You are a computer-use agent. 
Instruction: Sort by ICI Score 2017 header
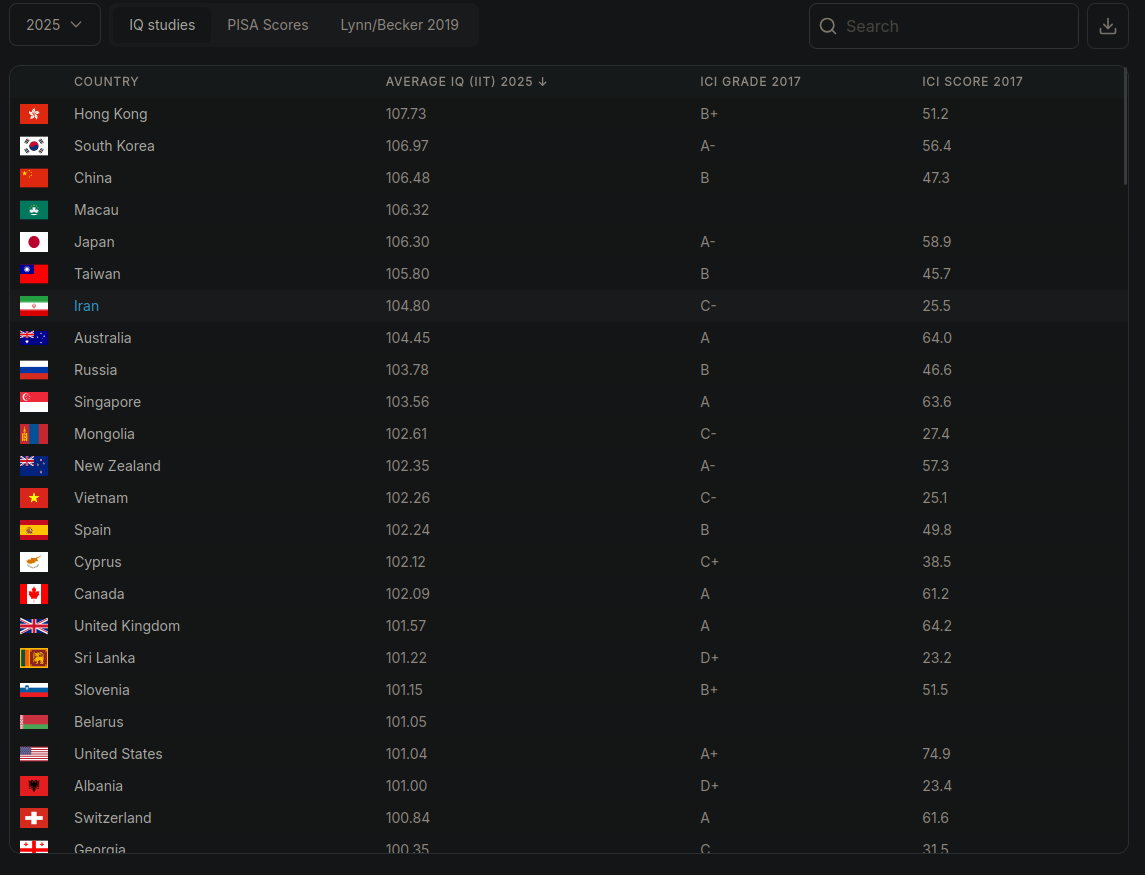tap(972, 82)
